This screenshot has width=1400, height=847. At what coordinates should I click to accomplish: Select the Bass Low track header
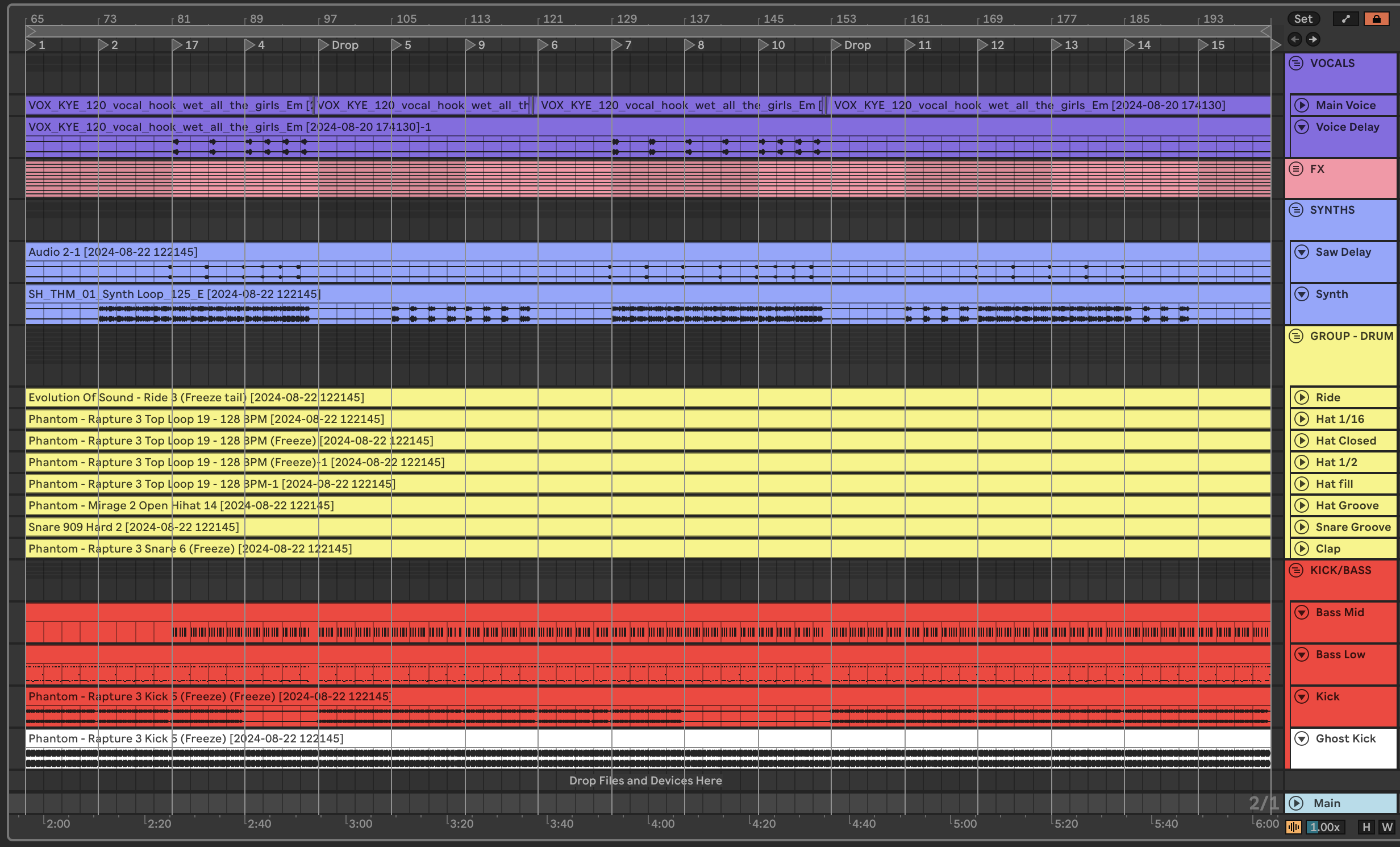pos(1340,654)
